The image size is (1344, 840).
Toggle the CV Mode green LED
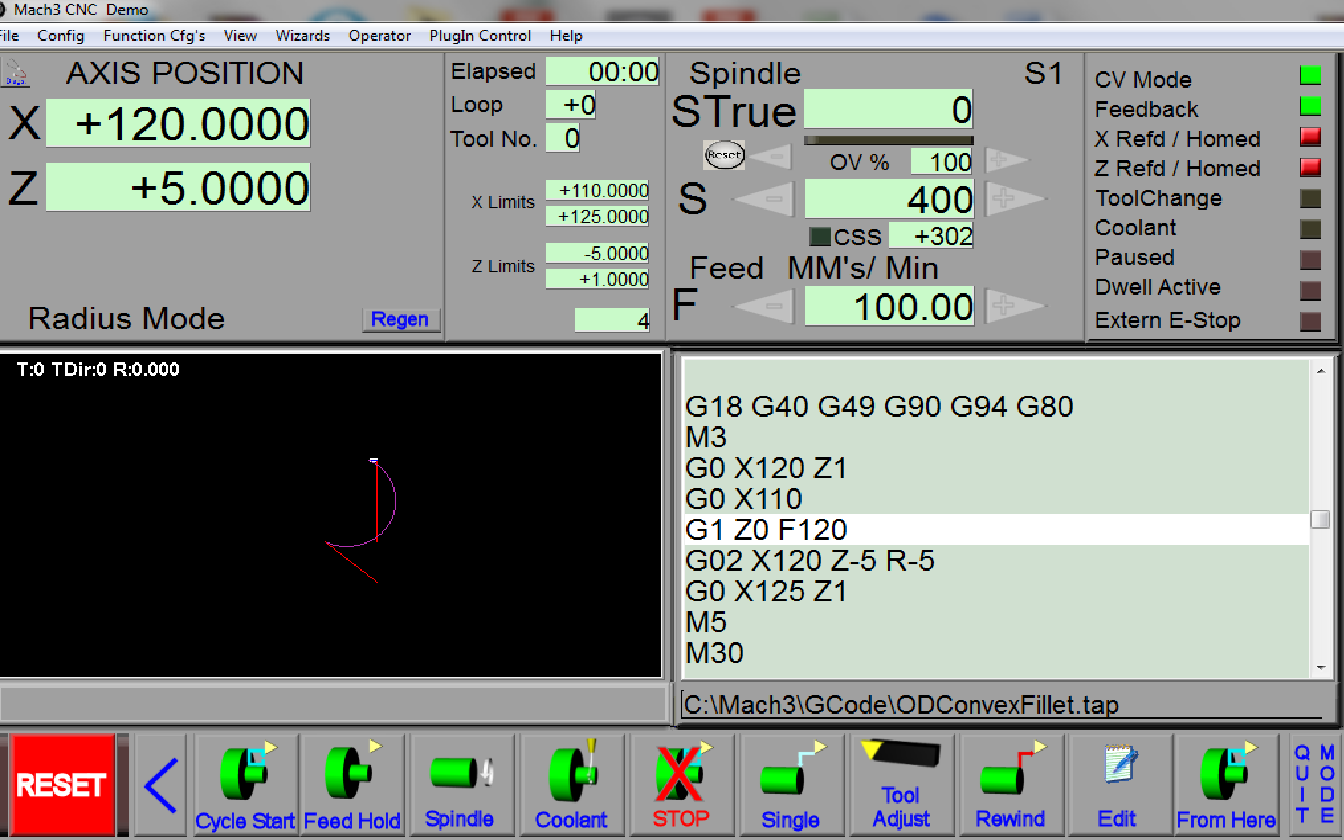[1310, 76]
